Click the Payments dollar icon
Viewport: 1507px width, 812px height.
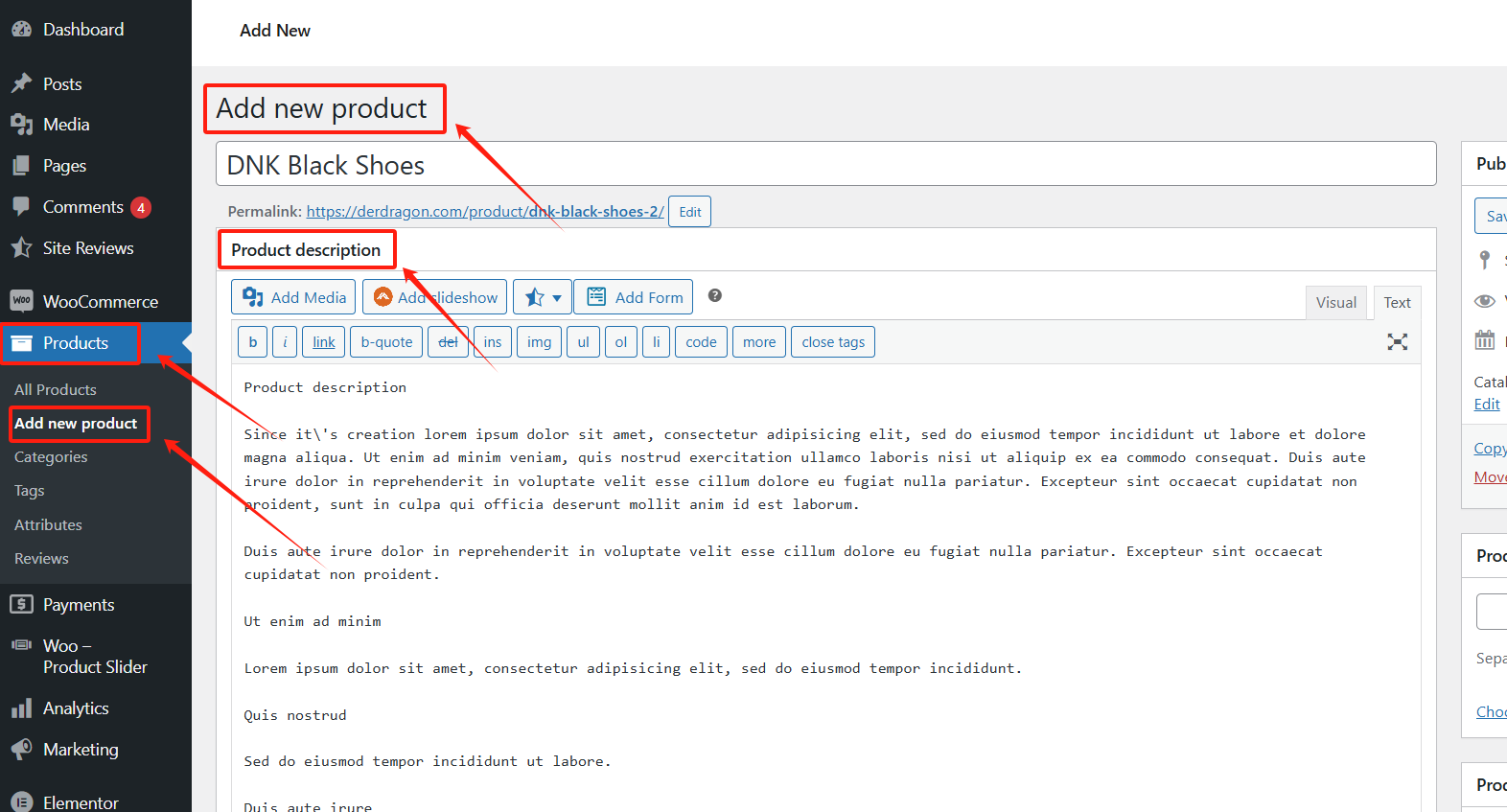click(21, 605)
